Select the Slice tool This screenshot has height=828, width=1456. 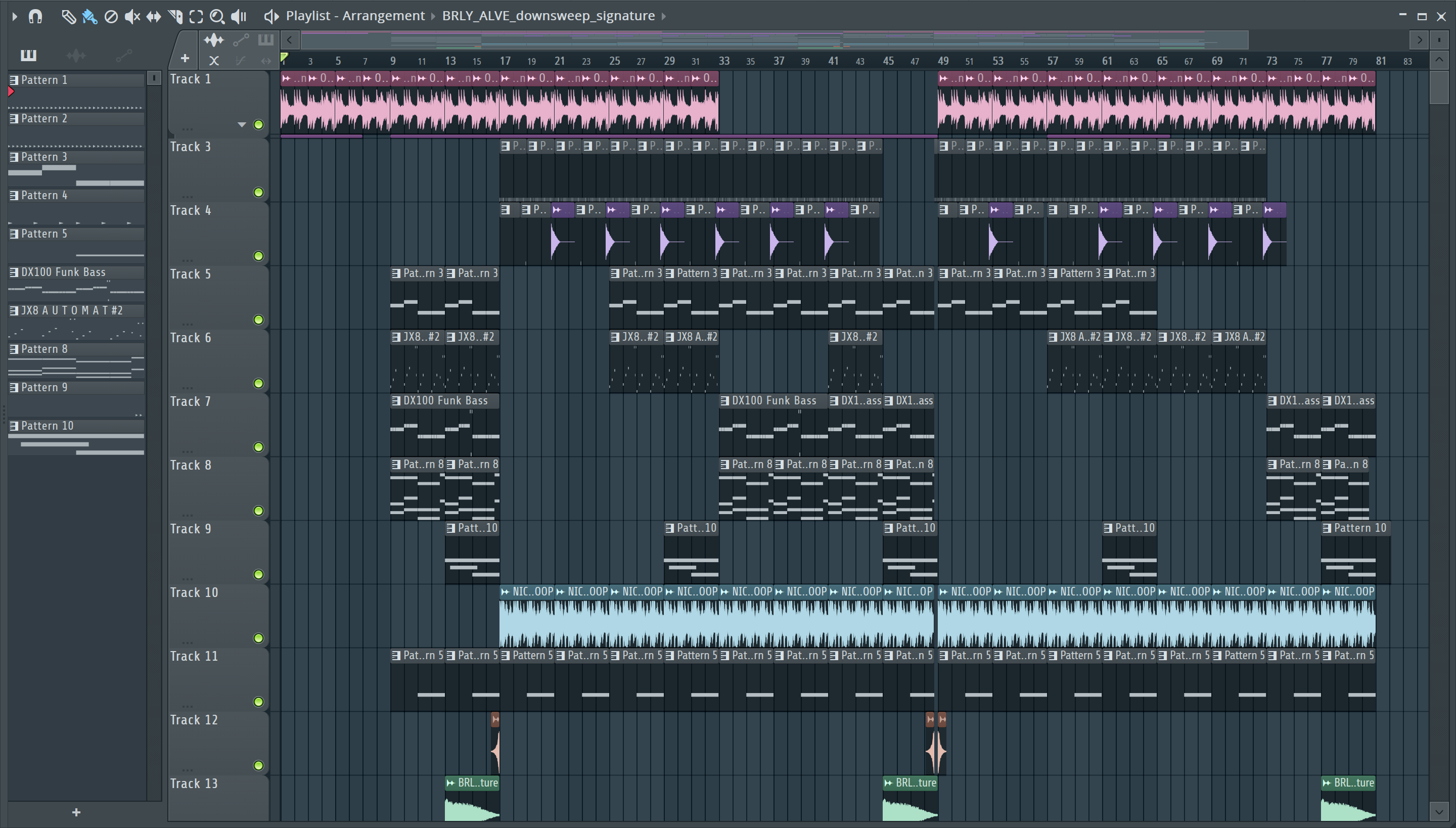coord(175,17)
